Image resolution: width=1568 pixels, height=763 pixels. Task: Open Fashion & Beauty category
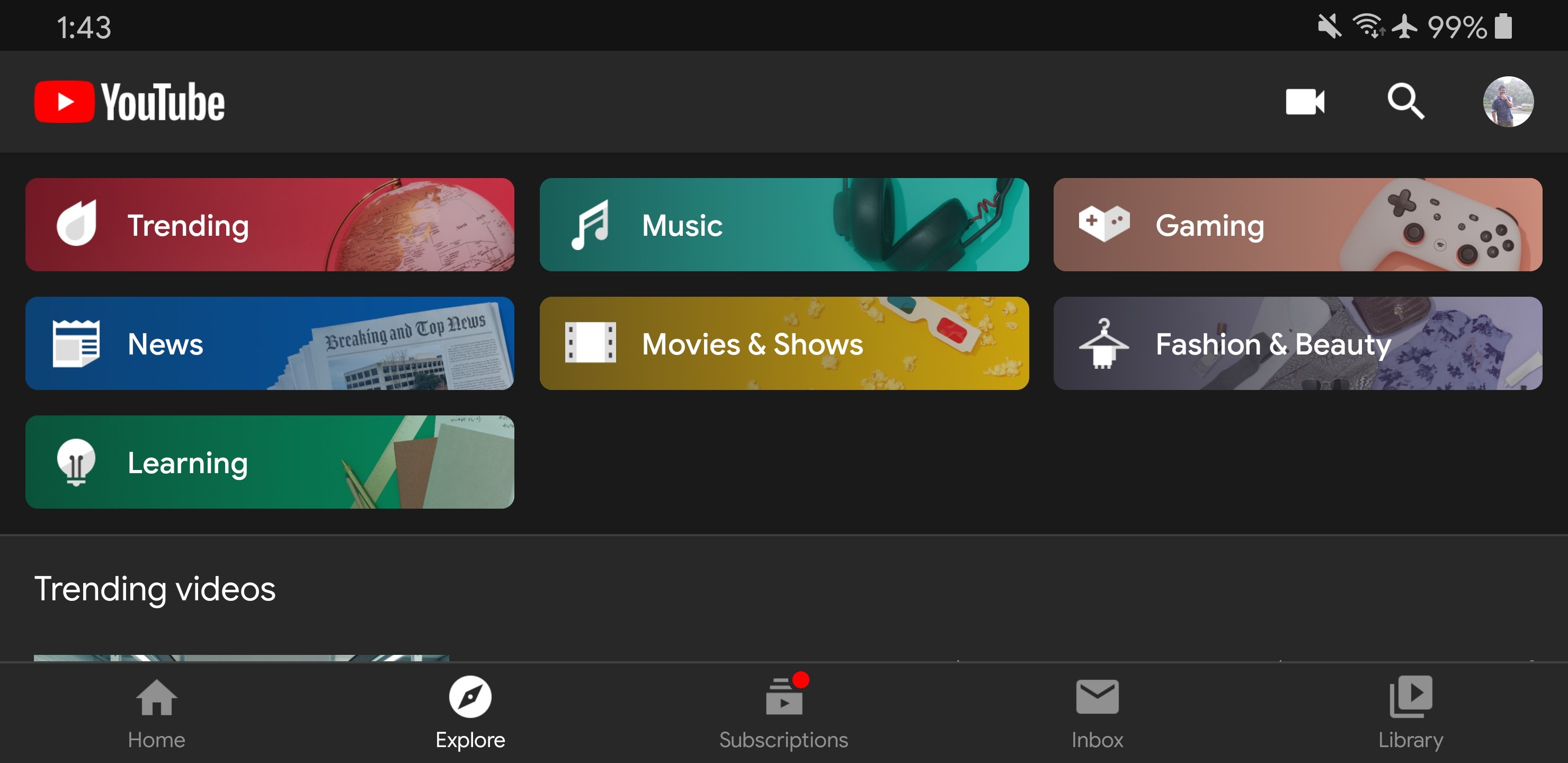pos(1297,343)
